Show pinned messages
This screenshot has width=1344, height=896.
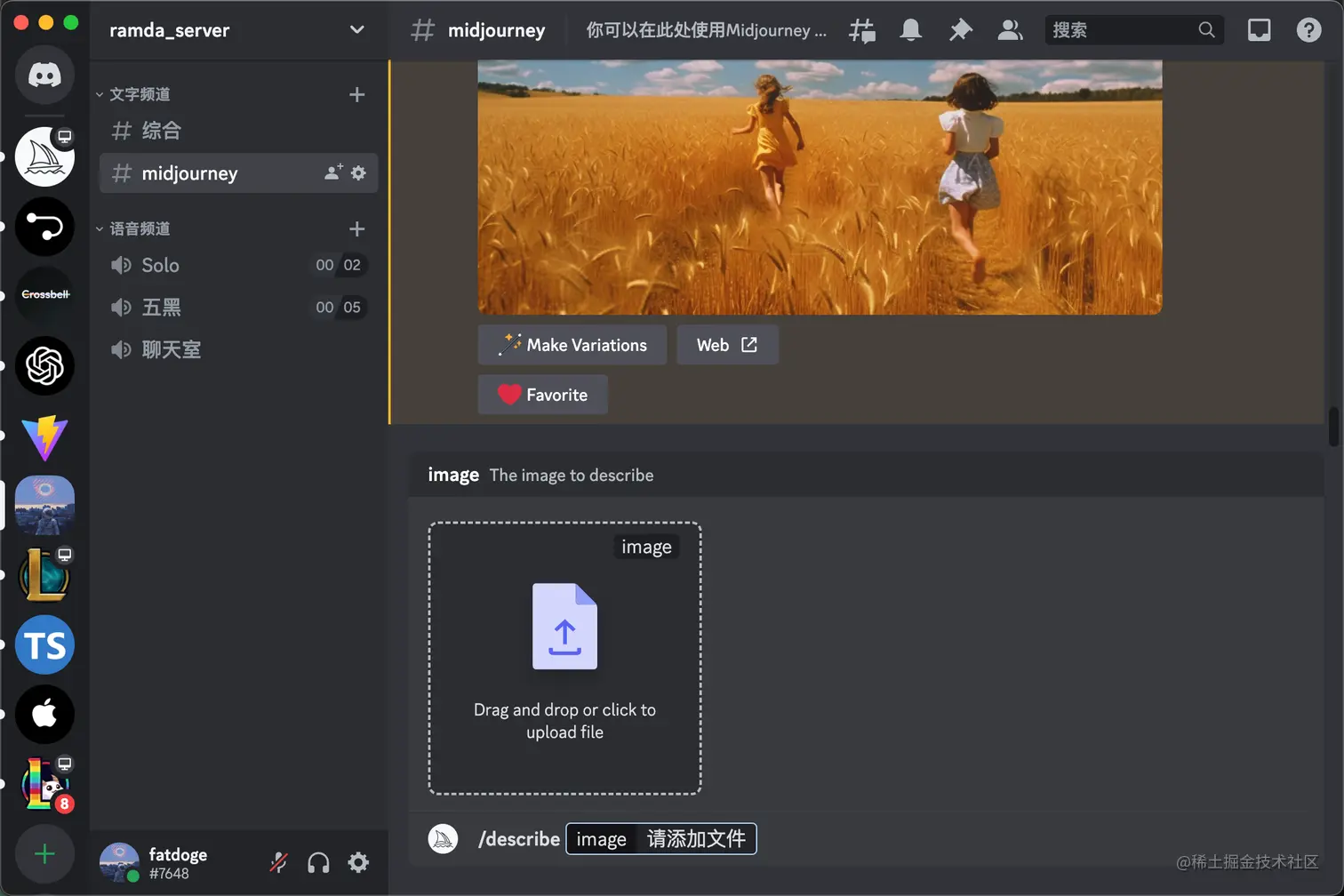[960, 30]
